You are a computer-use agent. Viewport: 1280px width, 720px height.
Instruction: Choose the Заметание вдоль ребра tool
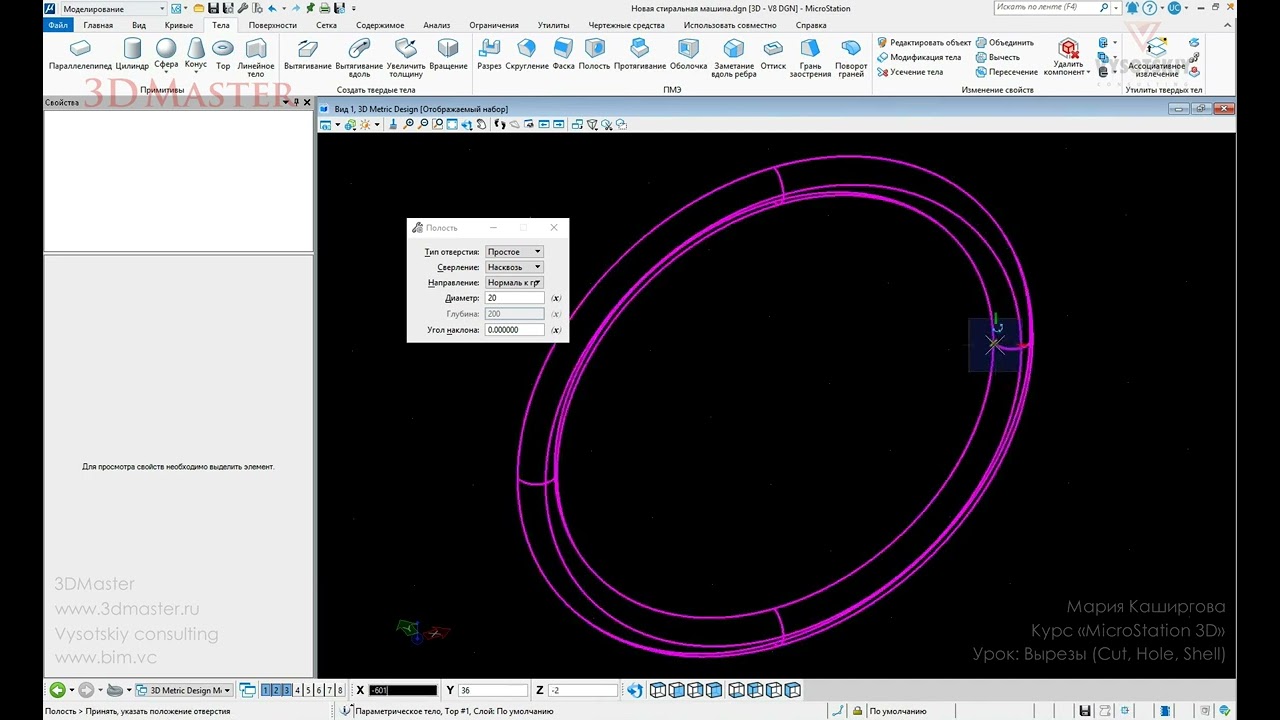[734, 58]
